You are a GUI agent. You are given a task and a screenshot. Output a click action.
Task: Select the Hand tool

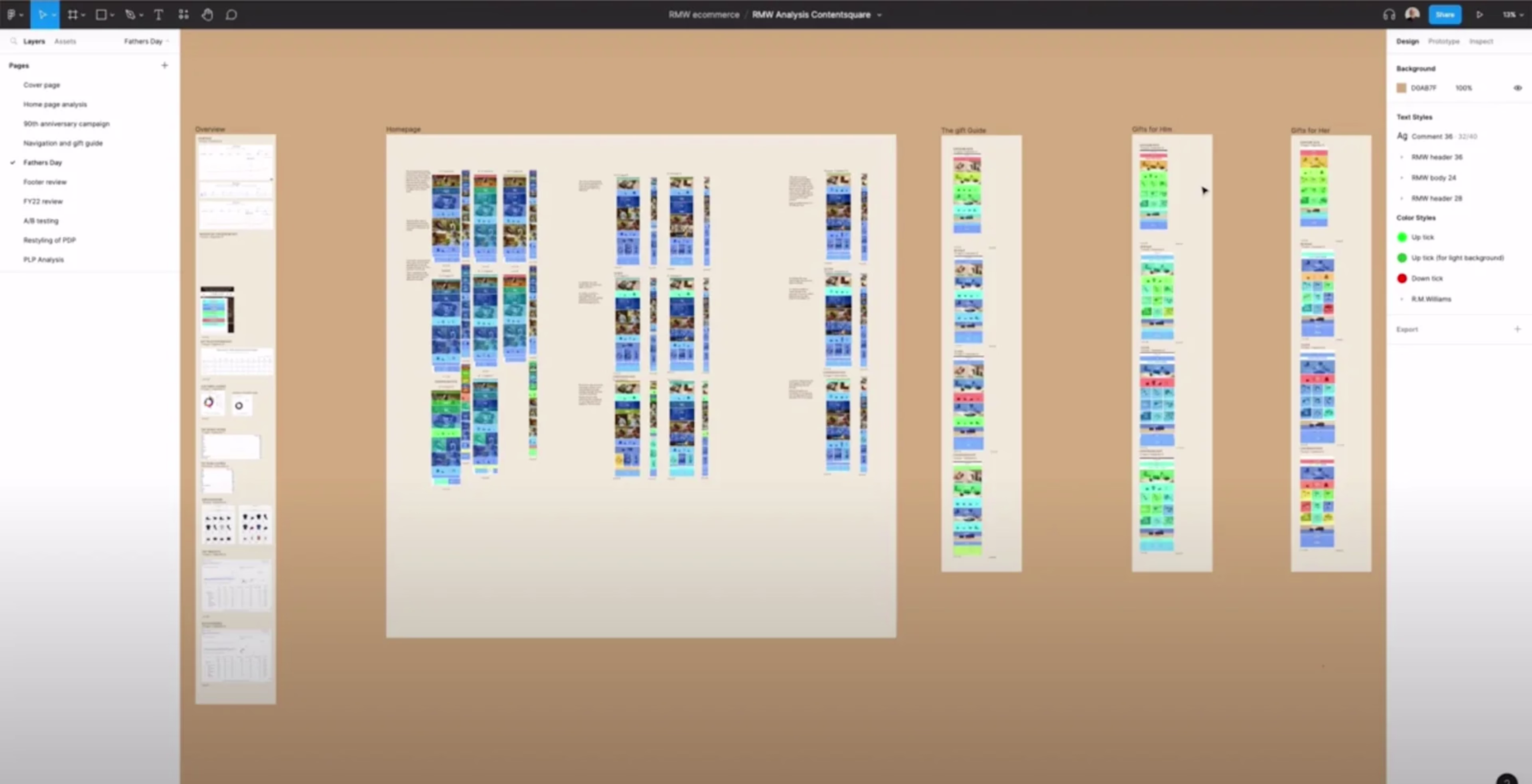(207, 15)
